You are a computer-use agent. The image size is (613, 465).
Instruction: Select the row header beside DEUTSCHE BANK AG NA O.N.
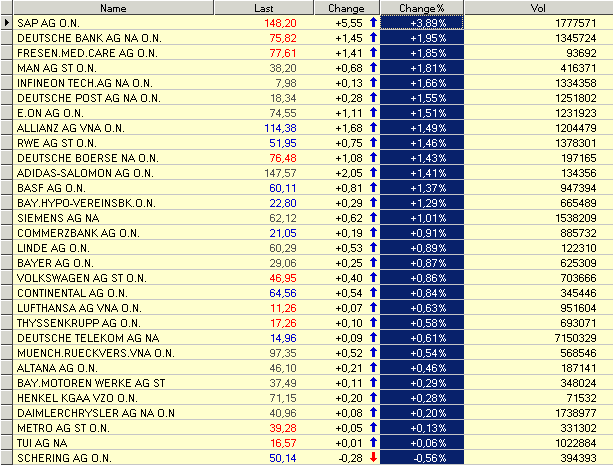click(x=6, y=38)
